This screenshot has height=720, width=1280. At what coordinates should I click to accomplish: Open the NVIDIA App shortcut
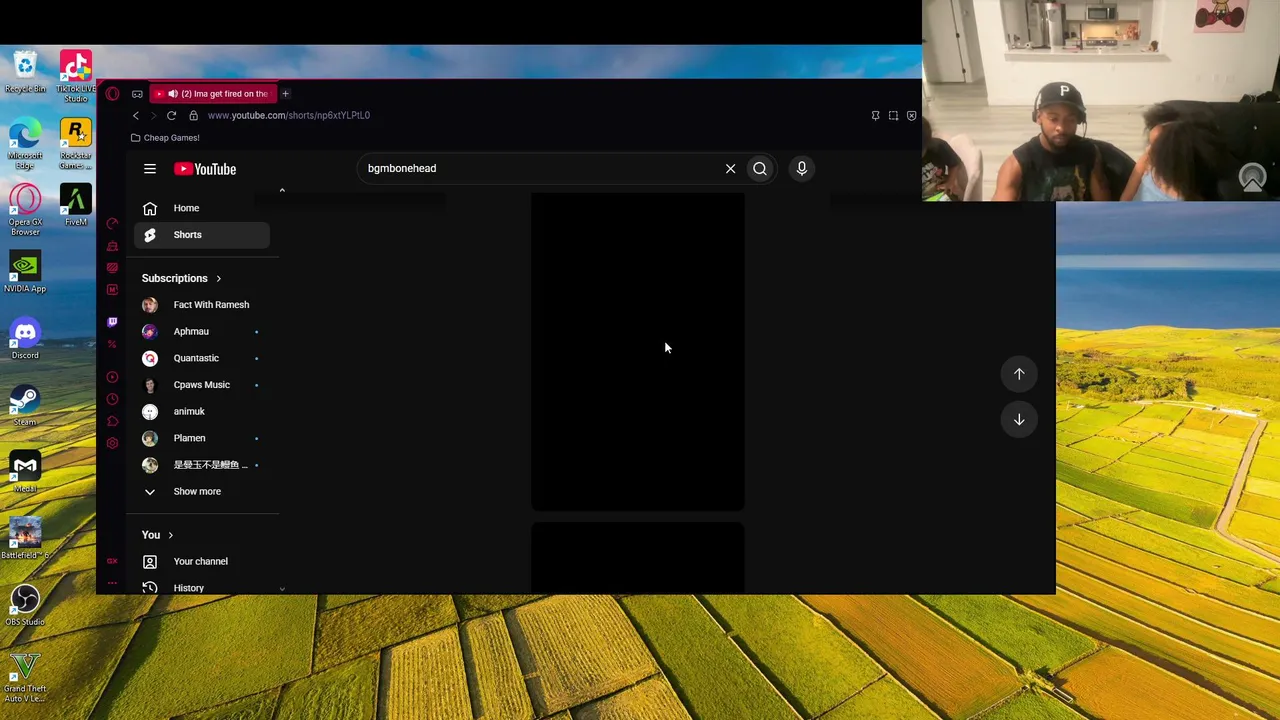(x=25, y=273)
